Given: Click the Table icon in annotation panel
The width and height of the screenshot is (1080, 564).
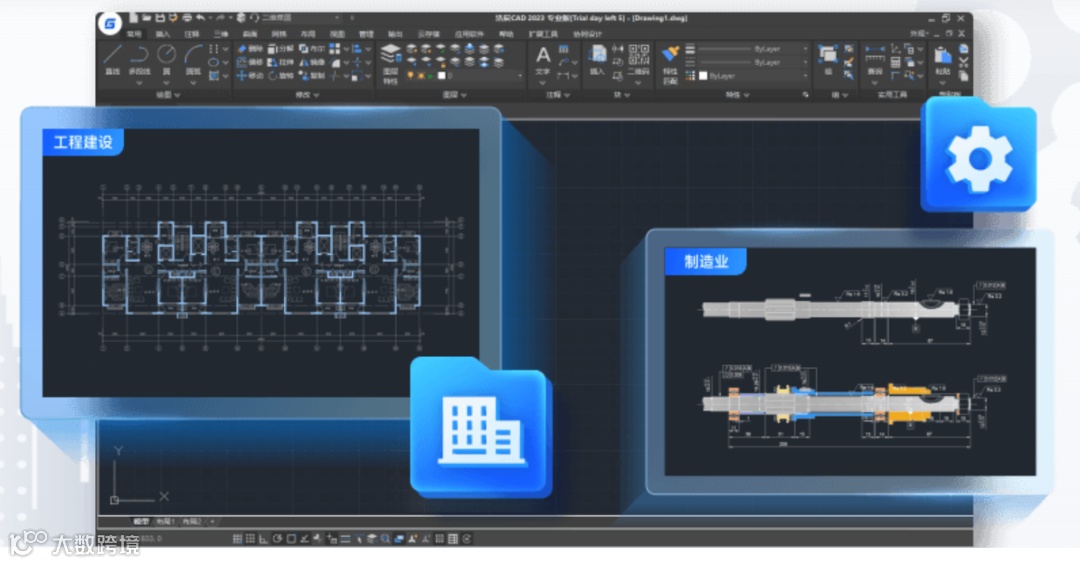Looking at the screenshot, I should point(563,49).
